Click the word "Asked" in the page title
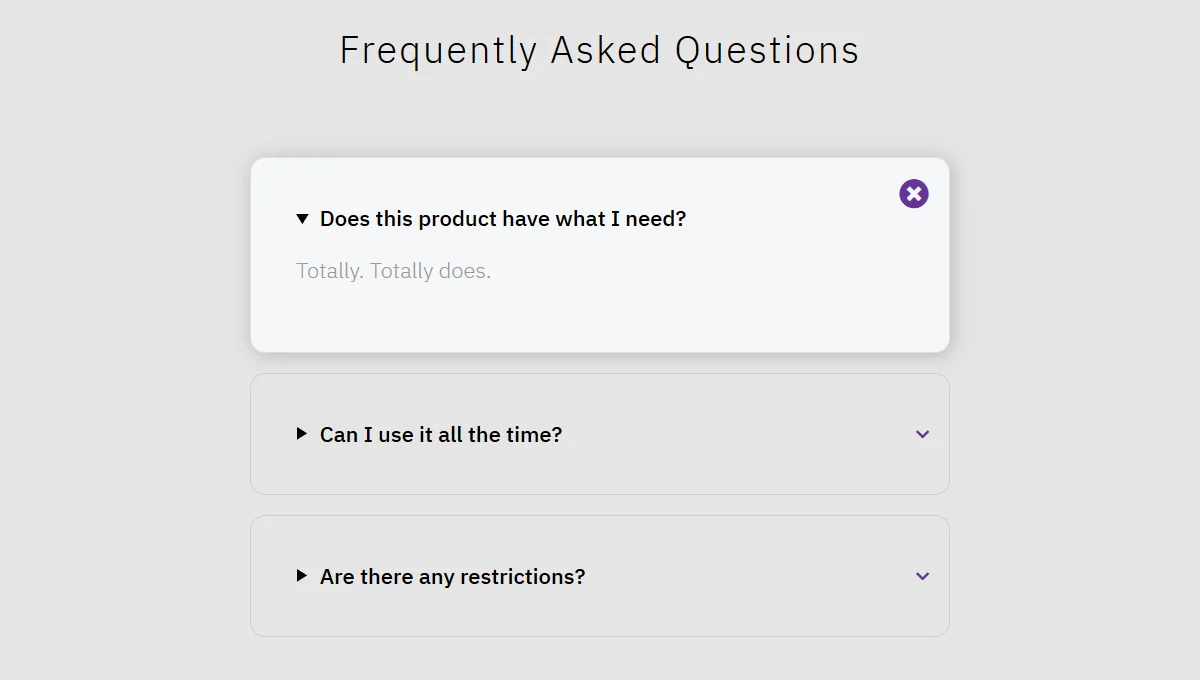 tap(606, 50)
